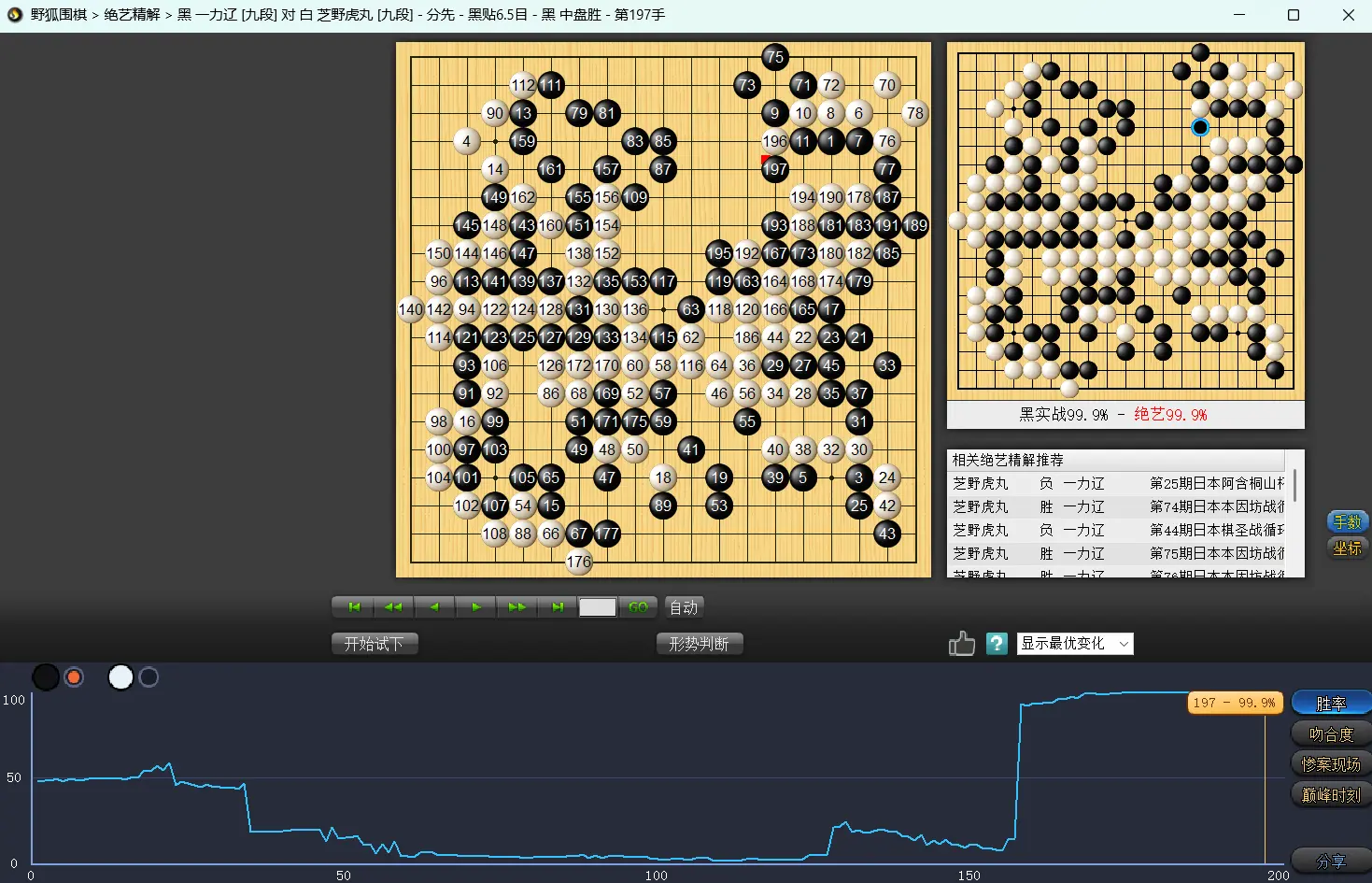Toggle the 手数 move number display

pyautogui.click(x=1347, y=522)
